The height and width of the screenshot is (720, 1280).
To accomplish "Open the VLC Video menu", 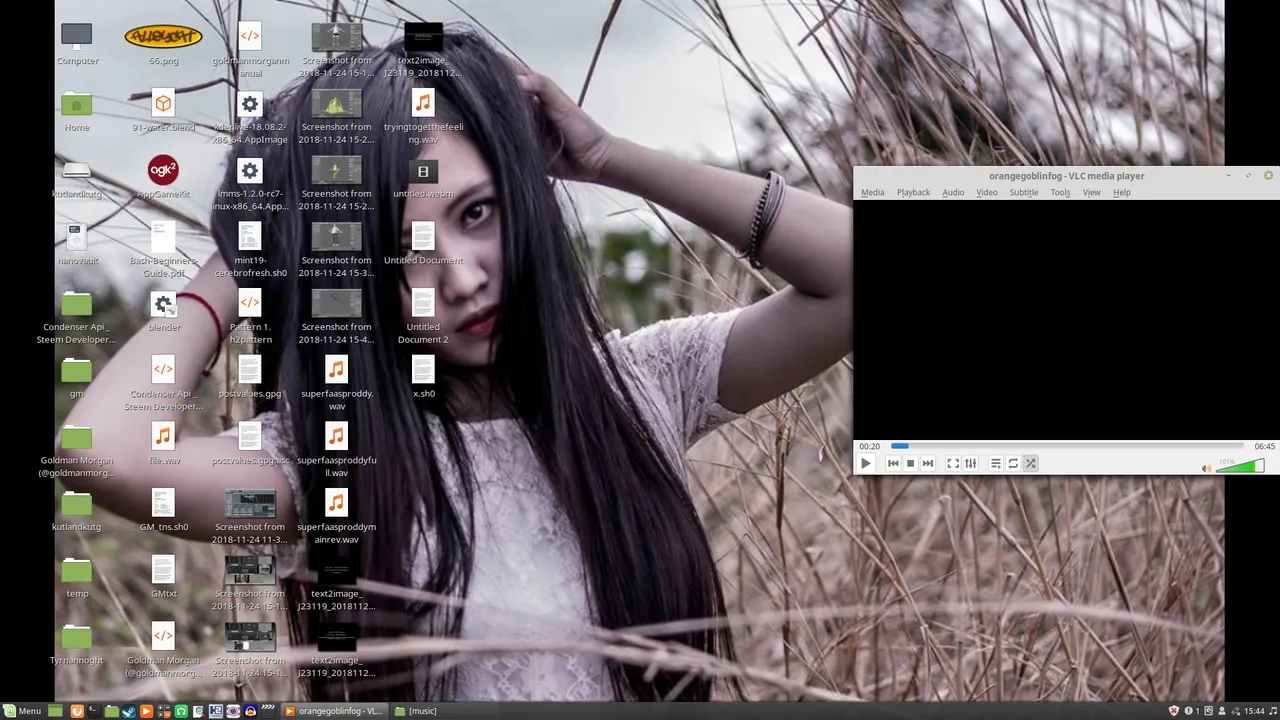I will 987,192.
